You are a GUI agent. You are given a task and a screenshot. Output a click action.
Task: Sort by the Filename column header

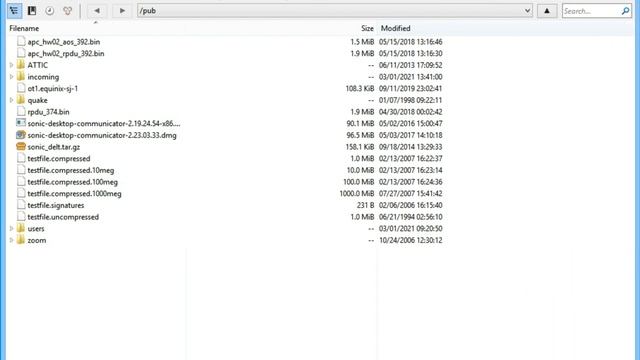[x=24, y=28]
